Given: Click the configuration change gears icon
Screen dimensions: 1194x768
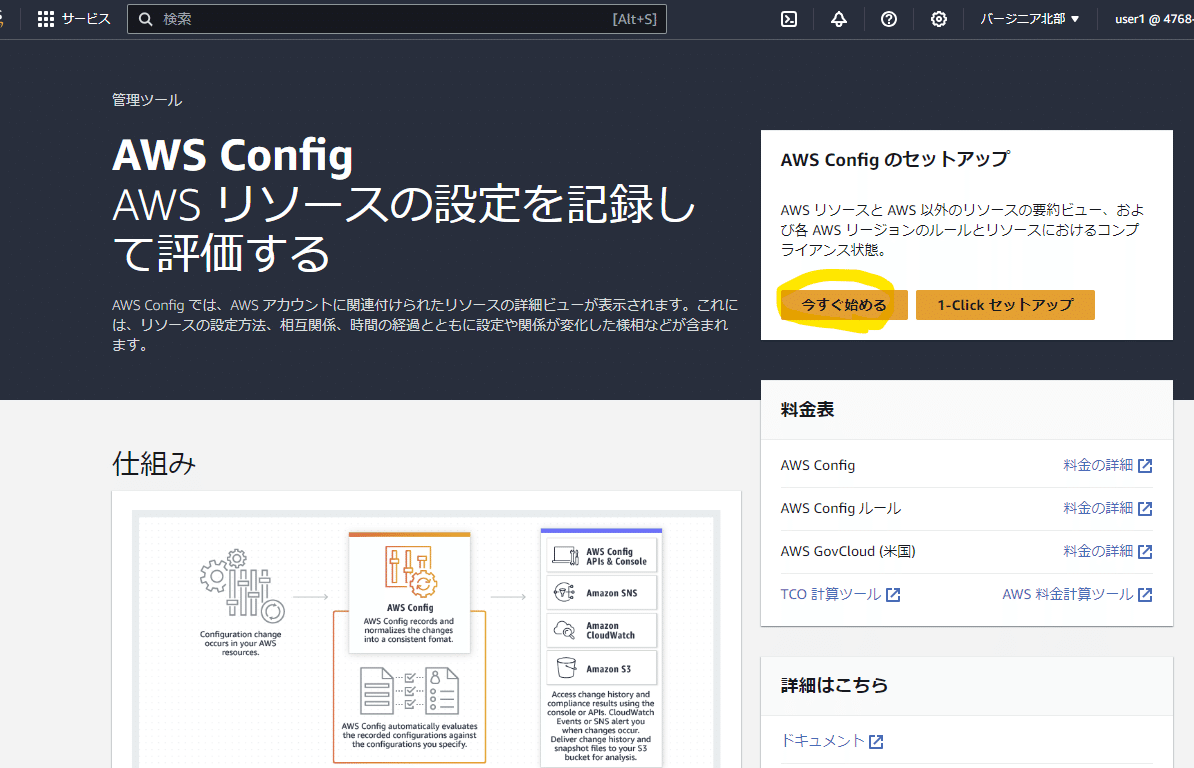Looking at the screenshot, I should 241,585.
